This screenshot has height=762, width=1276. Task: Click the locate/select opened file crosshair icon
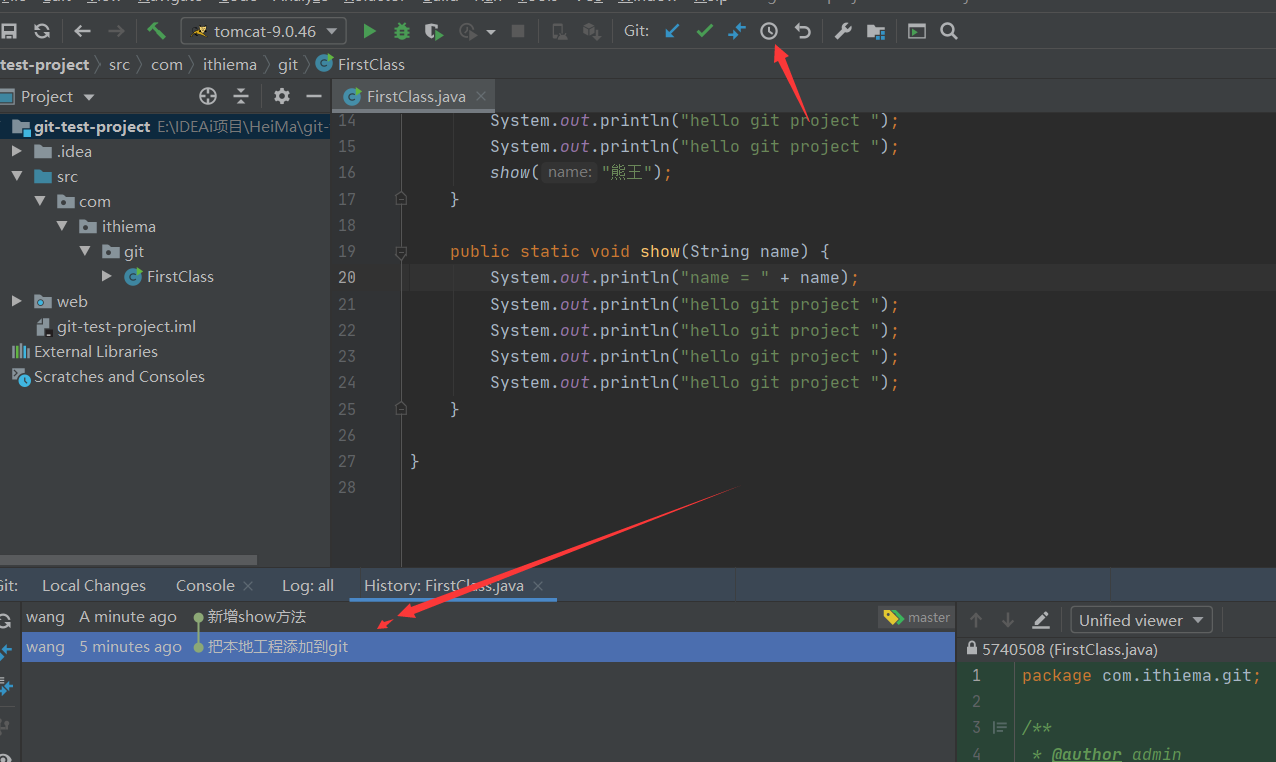(x=208, y=96)
